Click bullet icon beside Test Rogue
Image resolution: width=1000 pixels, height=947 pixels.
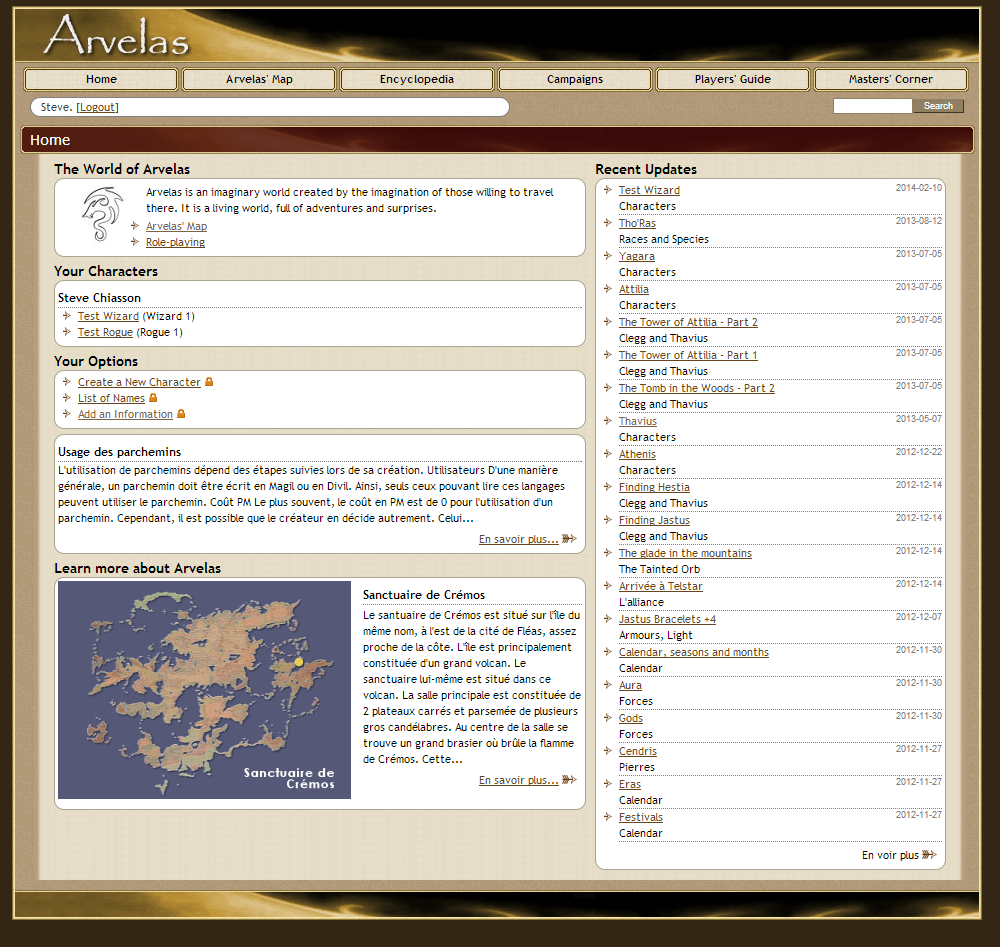point(67,332)
